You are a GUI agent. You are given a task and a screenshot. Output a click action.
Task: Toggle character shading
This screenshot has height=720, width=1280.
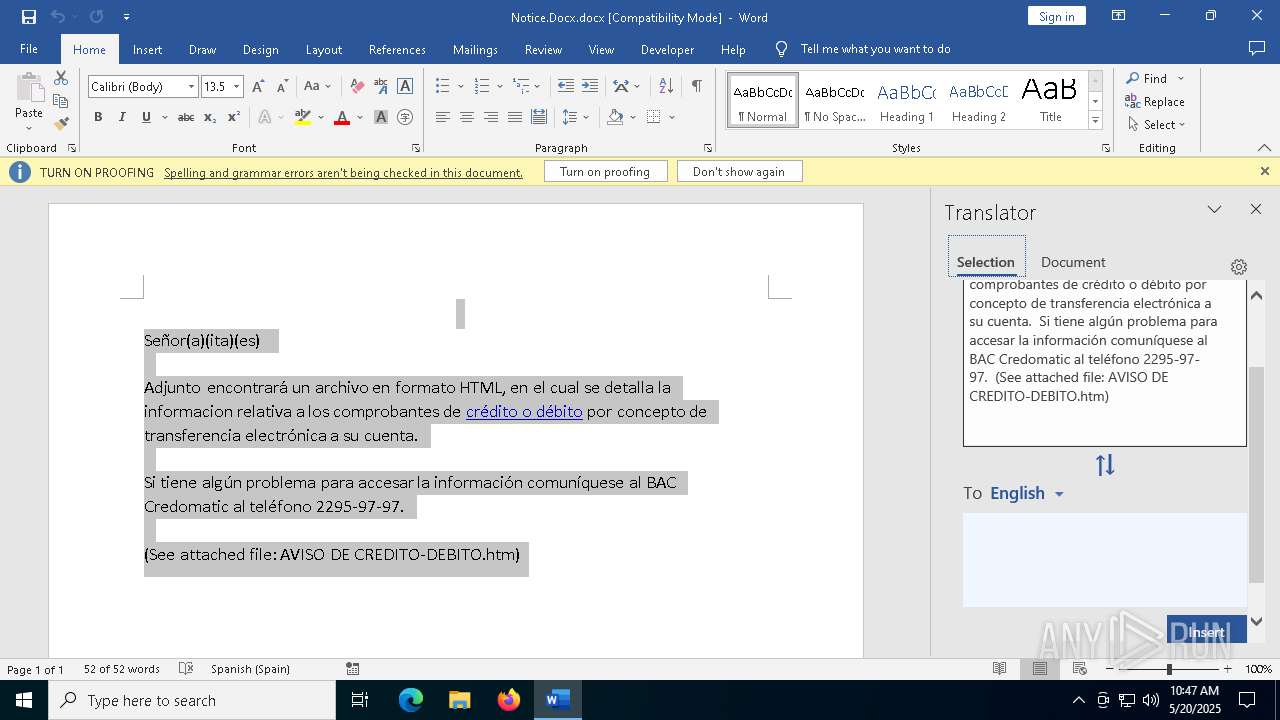(x=381, y=117)
